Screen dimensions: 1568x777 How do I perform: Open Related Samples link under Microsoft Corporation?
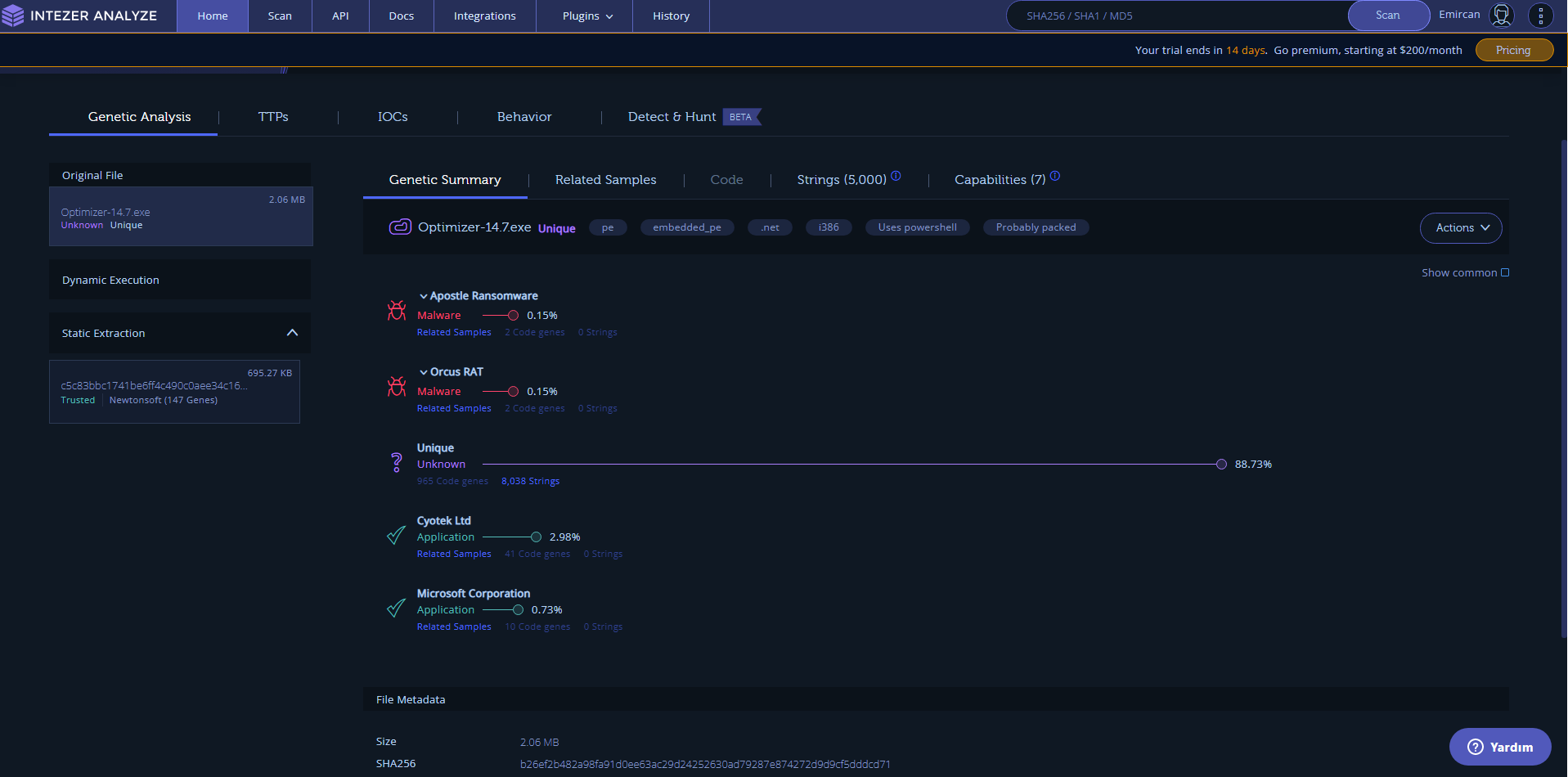point(454,627)
